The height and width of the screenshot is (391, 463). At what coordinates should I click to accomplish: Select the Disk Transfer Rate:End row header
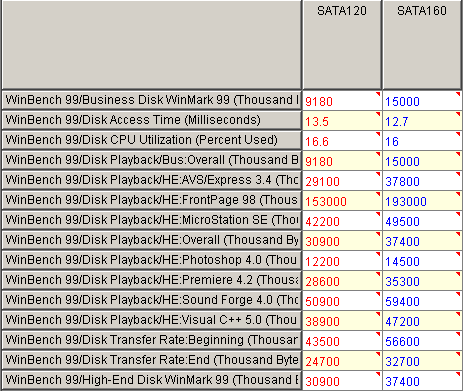(x=151, y=360)
